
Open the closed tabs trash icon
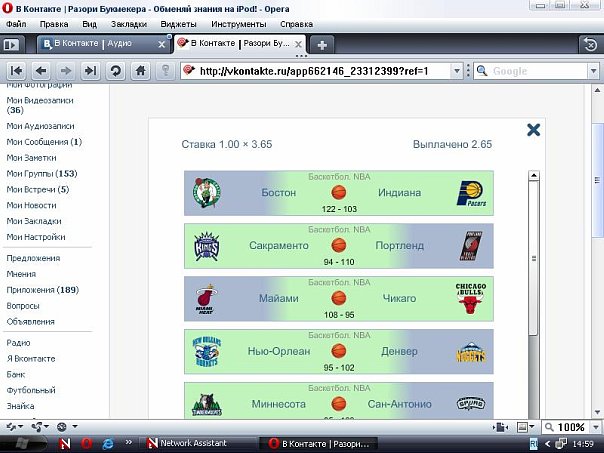(590, 44)
